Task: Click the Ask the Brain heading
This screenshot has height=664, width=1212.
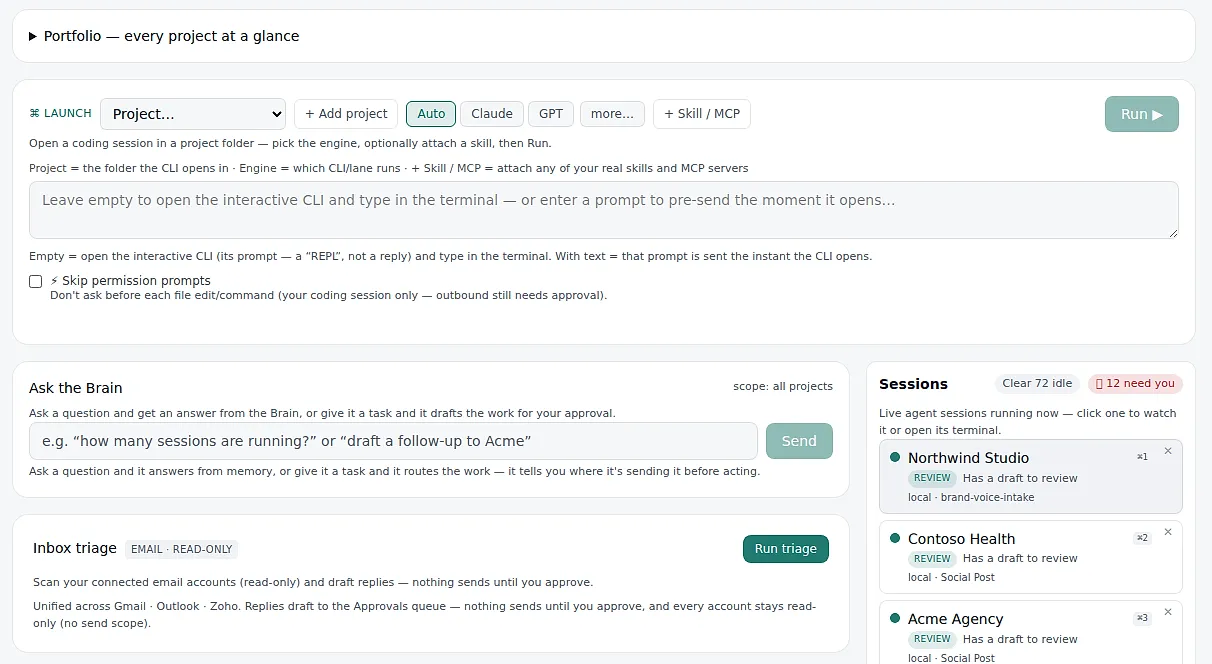Action: 76,388
